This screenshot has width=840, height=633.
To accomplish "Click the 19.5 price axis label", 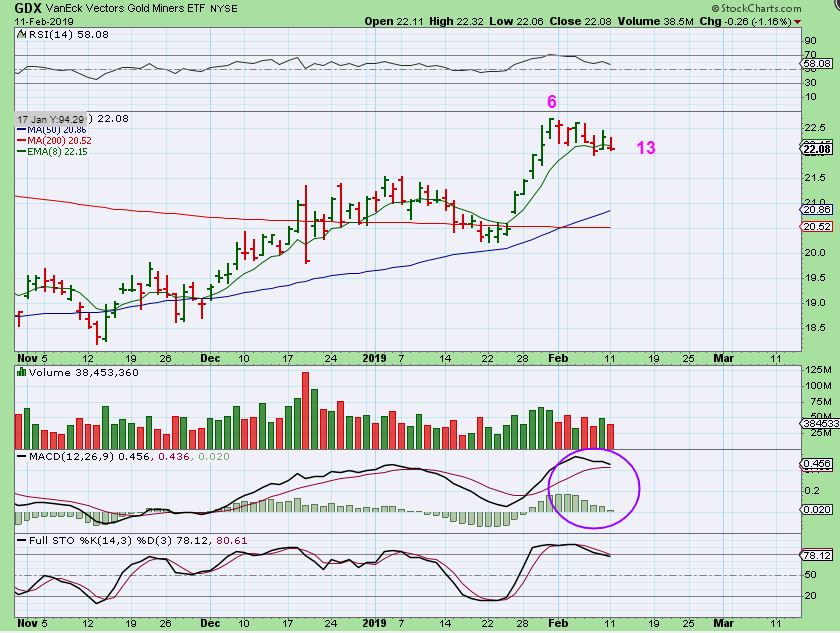I will pyautogui.click(x=814, y=278).
